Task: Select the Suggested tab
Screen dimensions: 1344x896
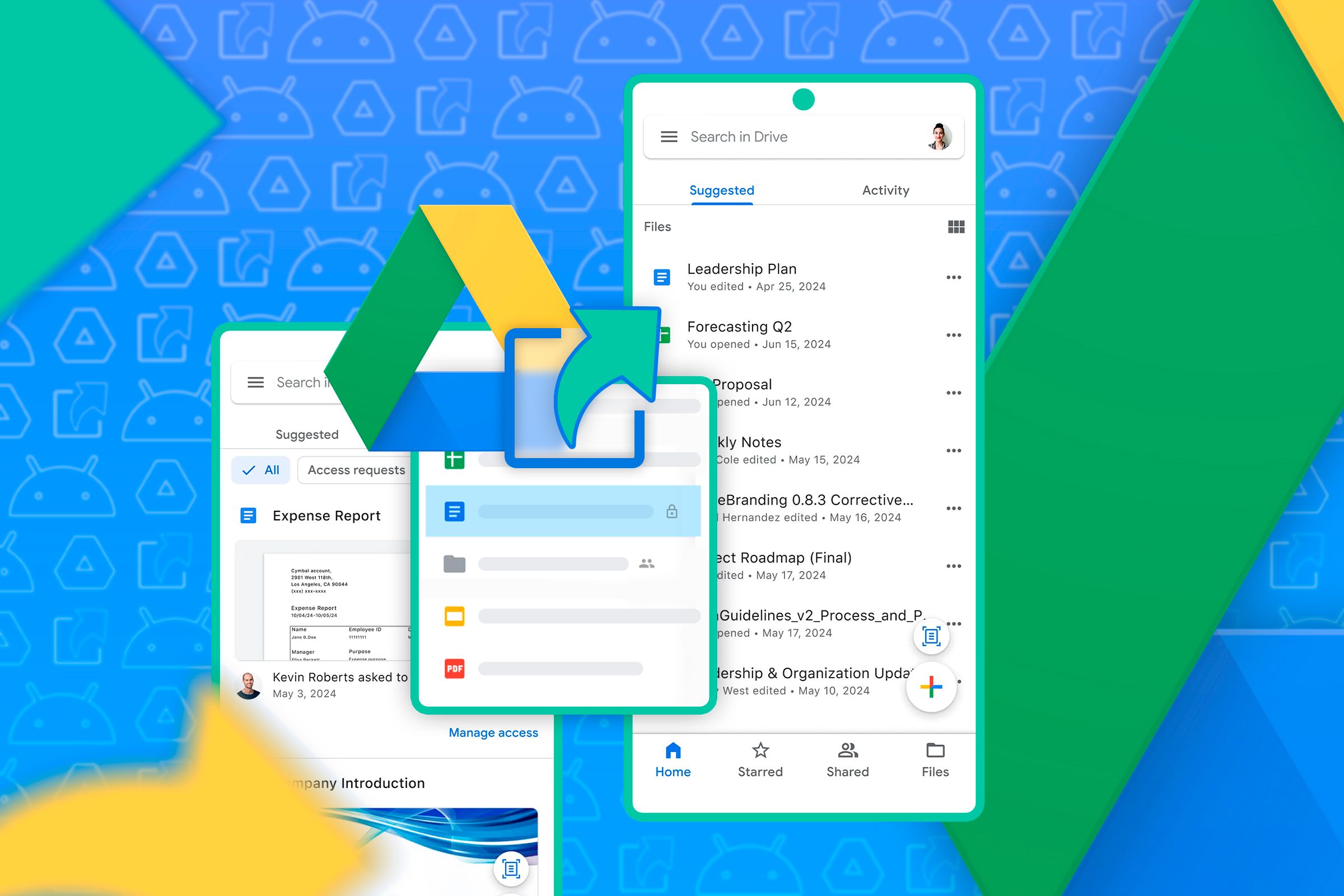Action: pos(720,190)
